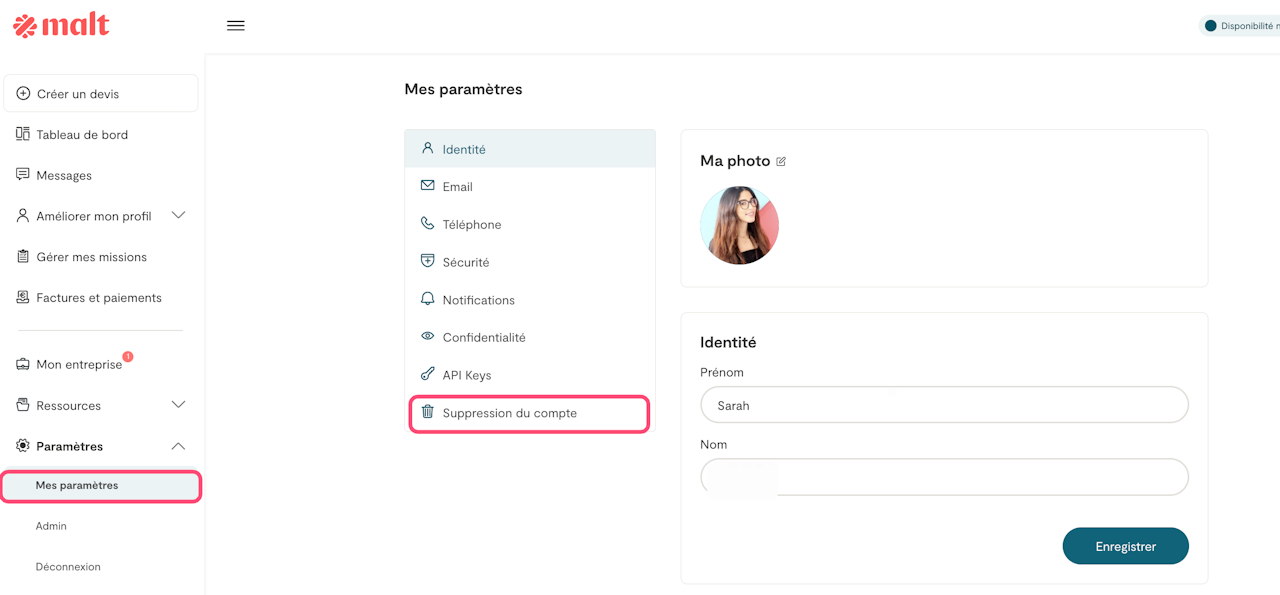
Task: Click the phone icon for Téléphone
Action: click(x=427, y=224)
